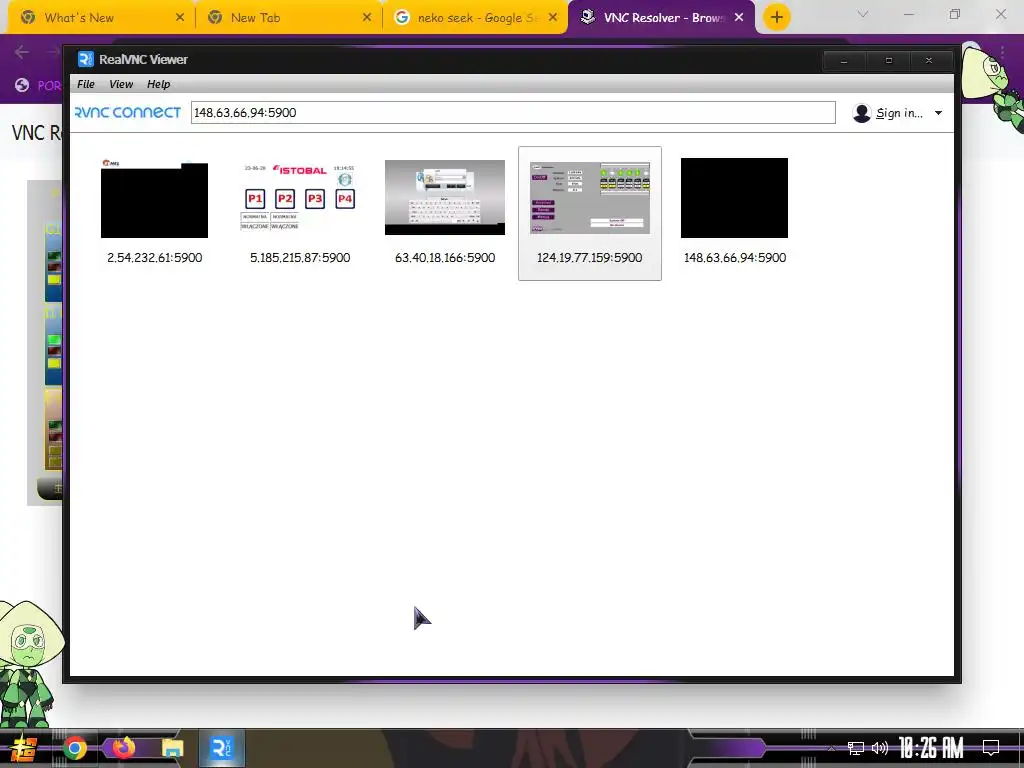Open the notification center icon
Viewport: 1024px width, 768px height.
coord(991,748)
